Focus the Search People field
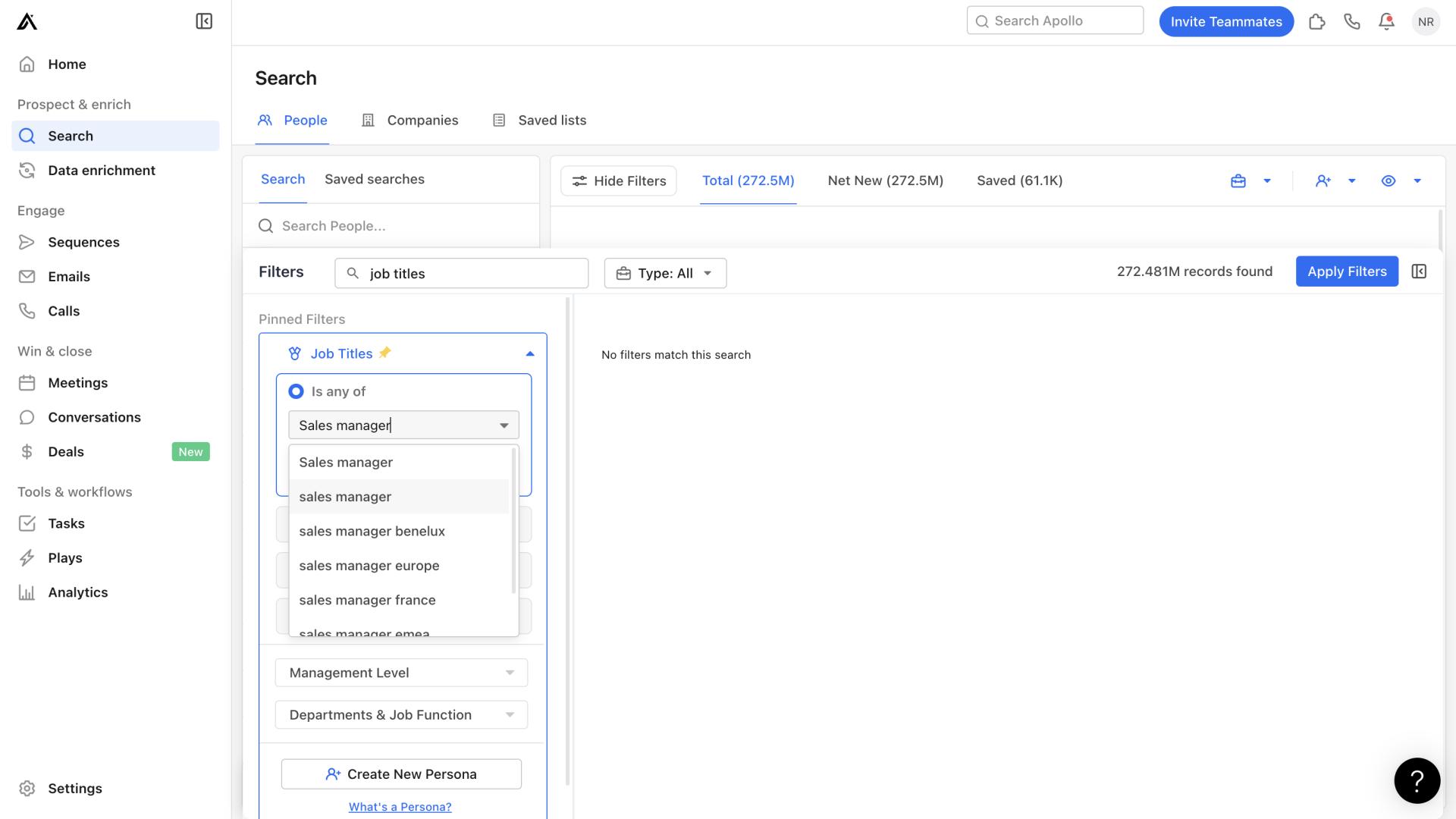Screen dimensions: 1456x819 point(391,226)
